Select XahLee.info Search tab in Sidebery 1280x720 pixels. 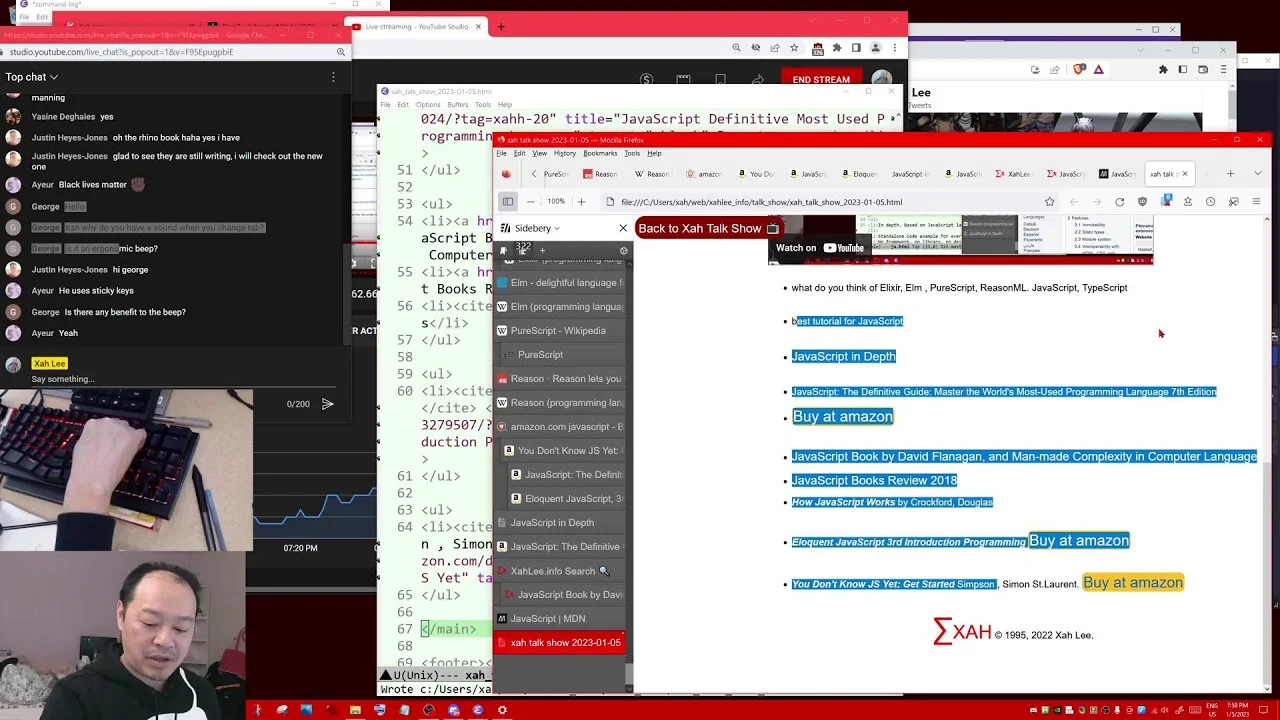[558, 571]
